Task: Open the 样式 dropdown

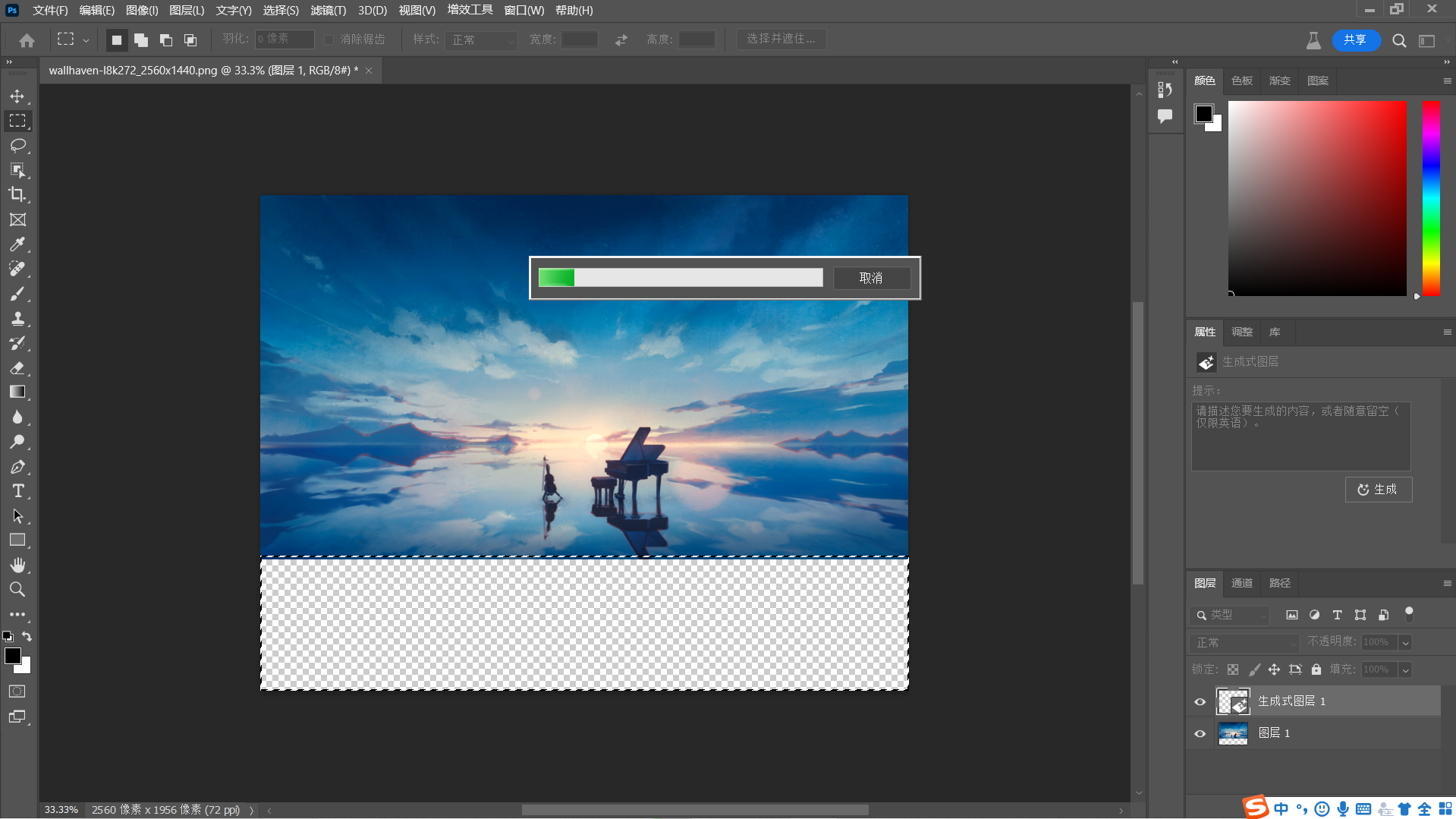Action: 482,39
